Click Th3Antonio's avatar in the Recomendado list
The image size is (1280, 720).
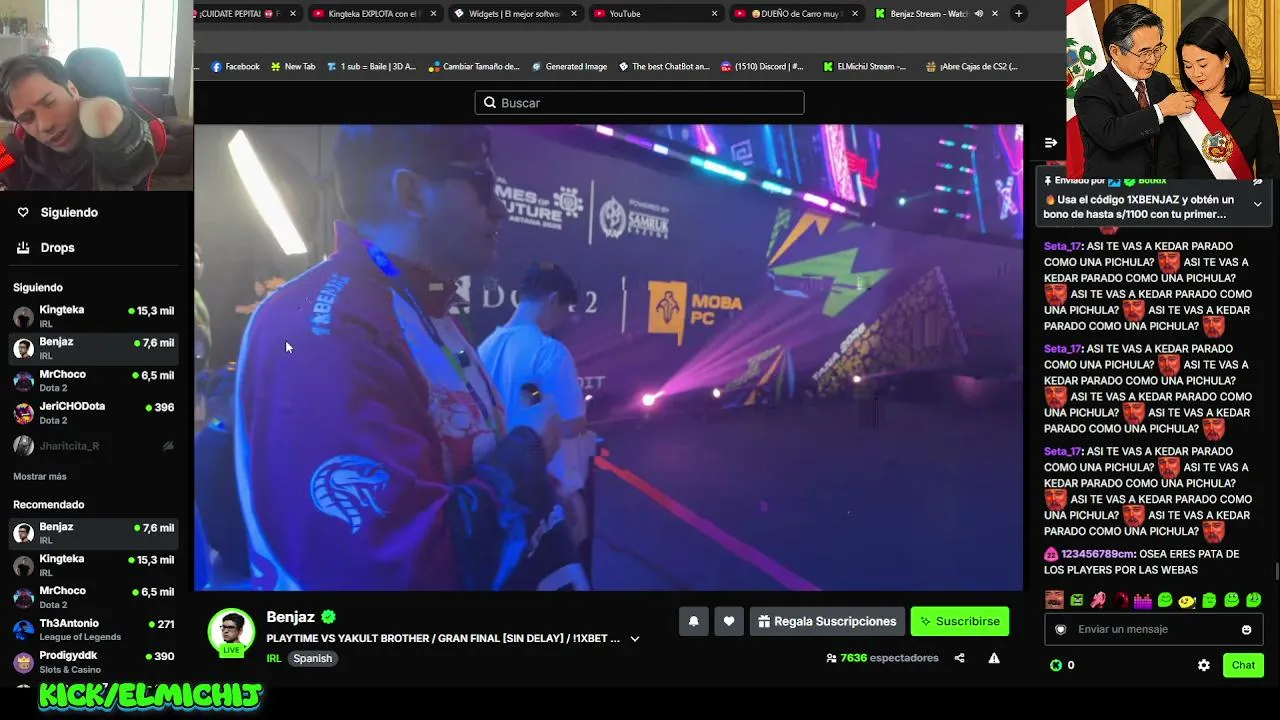(23, 630)
